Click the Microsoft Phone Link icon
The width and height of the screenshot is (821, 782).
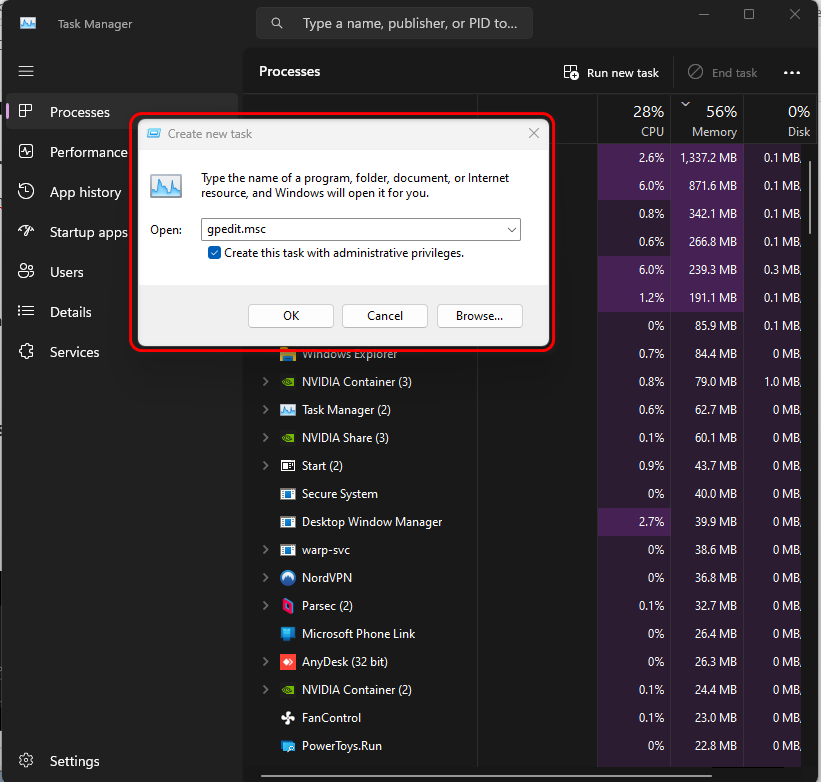[288, 634]
